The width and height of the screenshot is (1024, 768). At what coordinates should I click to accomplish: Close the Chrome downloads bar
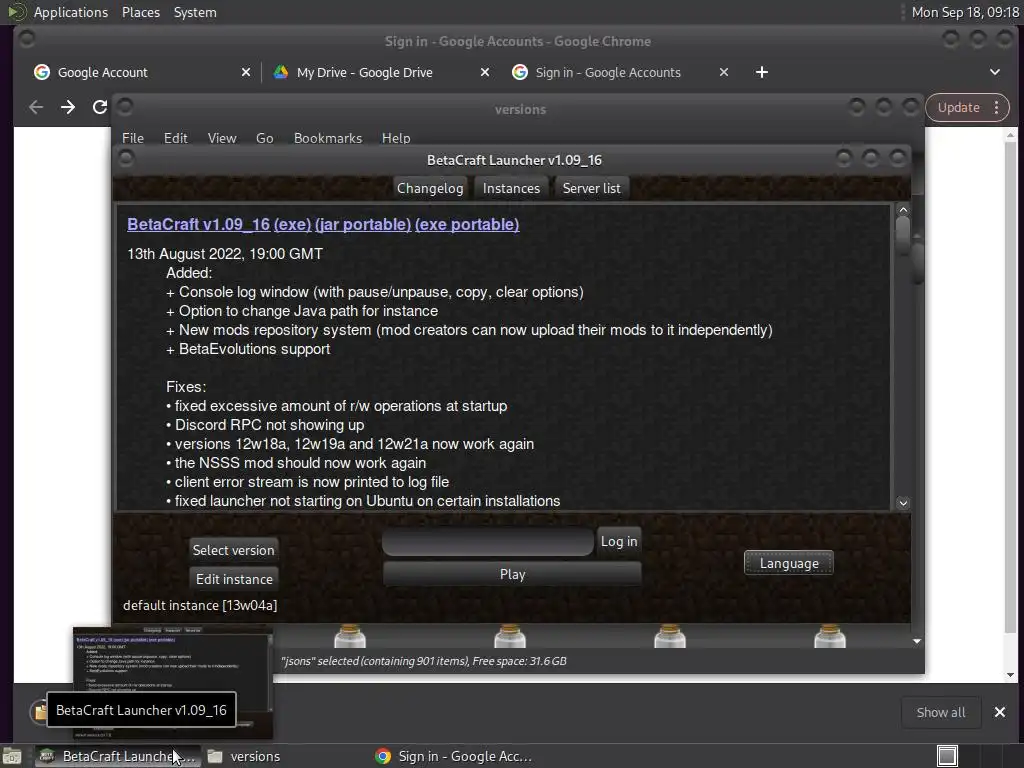[999, 712]
